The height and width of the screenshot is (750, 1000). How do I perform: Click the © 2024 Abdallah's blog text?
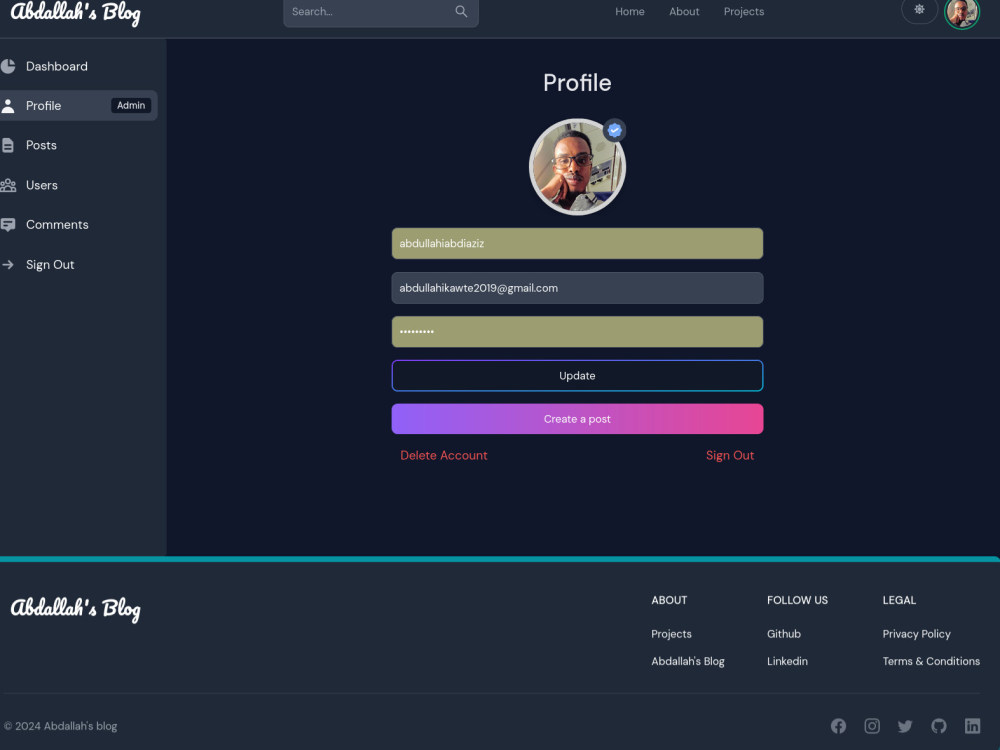click(x=61, y=726)
